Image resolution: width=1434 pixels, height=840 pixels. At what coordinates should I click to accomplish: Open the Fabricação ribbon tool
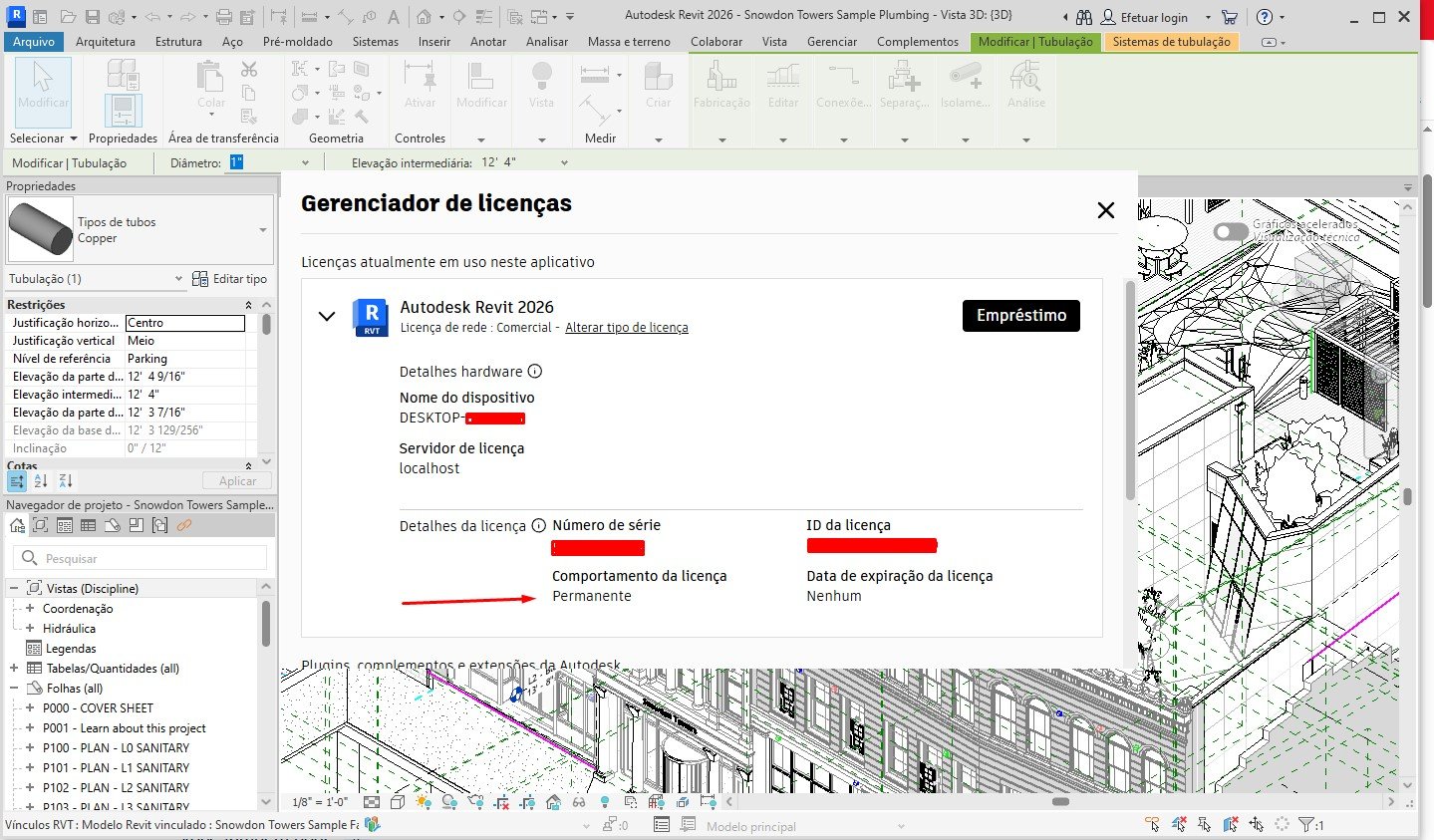point(721,86)
